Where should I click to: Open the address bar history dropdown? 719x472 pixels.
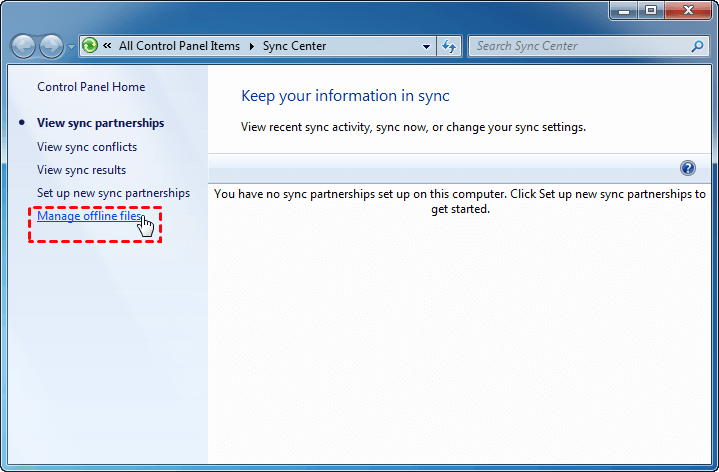click(427, 46)
